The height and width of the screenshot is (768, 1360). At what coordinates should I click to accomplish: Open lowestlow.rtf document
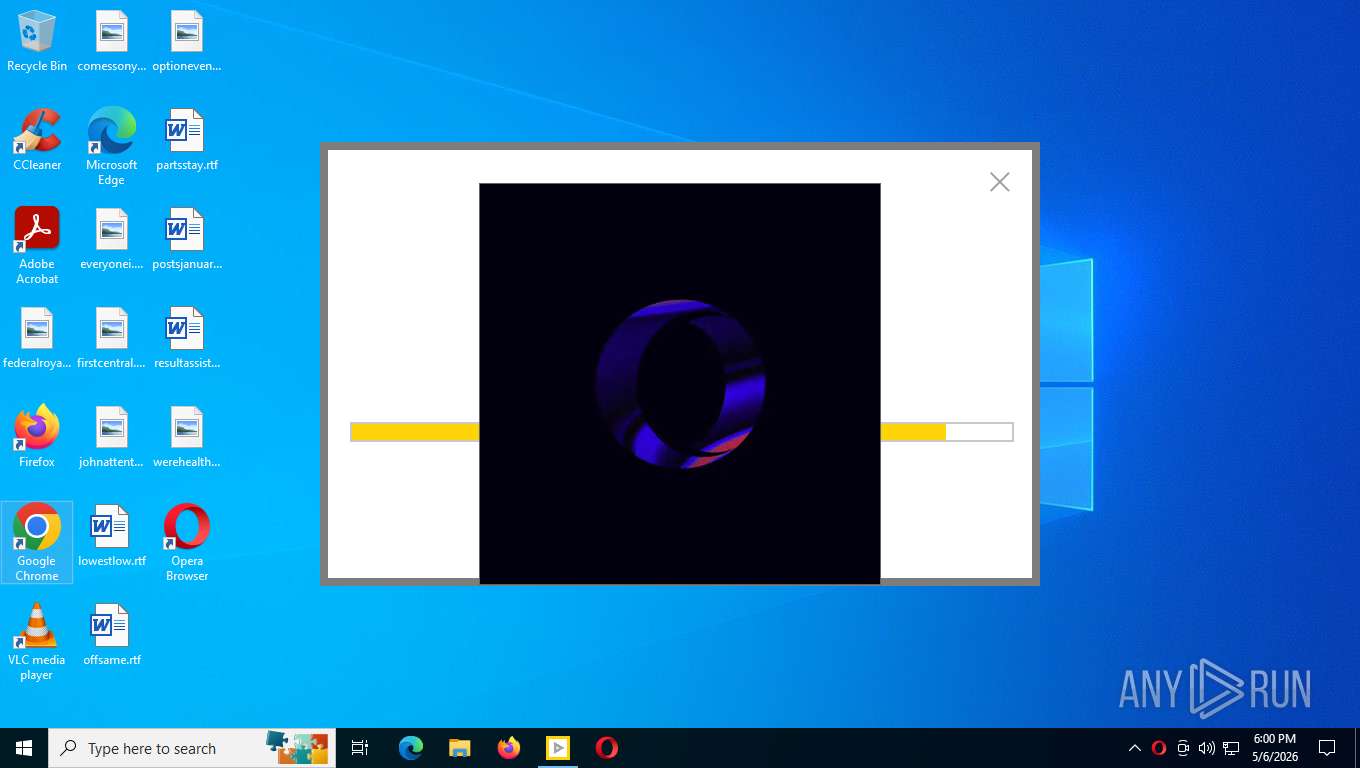point(112,536)
